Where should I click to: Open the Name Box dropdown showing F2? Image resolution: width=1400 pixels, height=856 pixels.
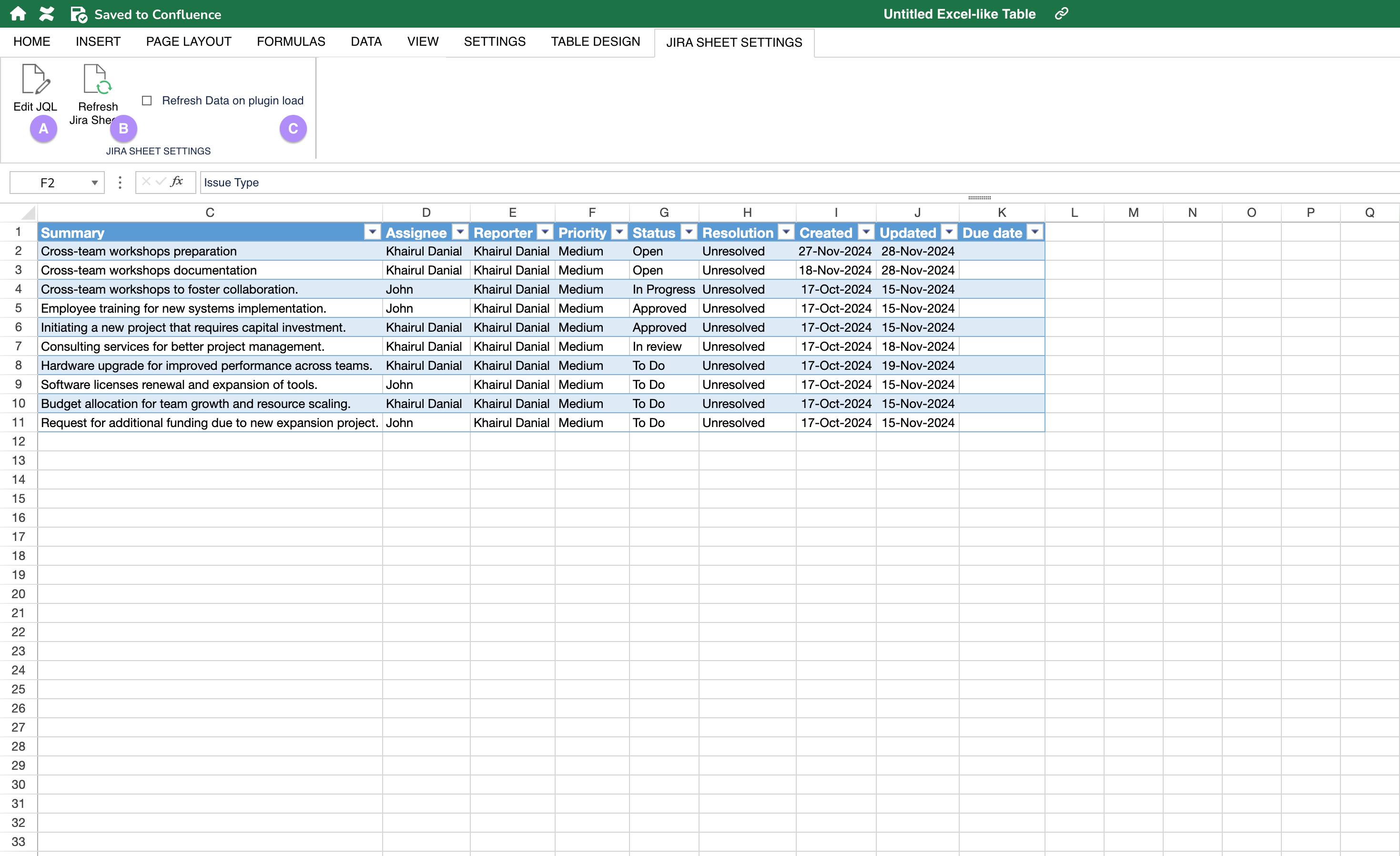(x=94, y=182)
